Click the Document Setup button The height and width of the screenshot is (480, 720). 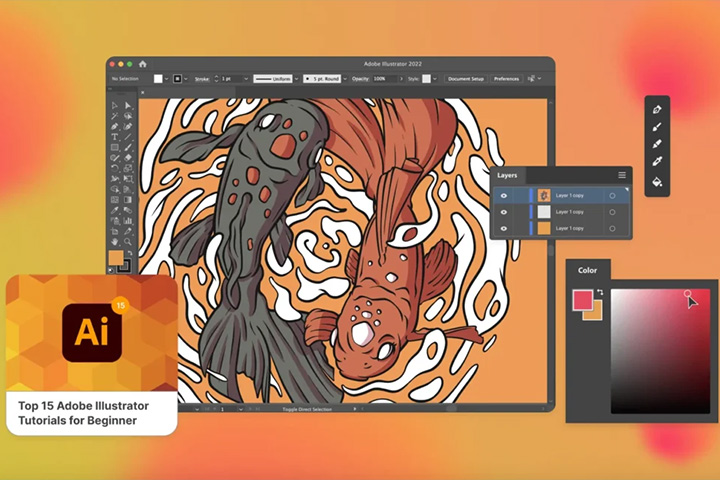tap(466, 79)
